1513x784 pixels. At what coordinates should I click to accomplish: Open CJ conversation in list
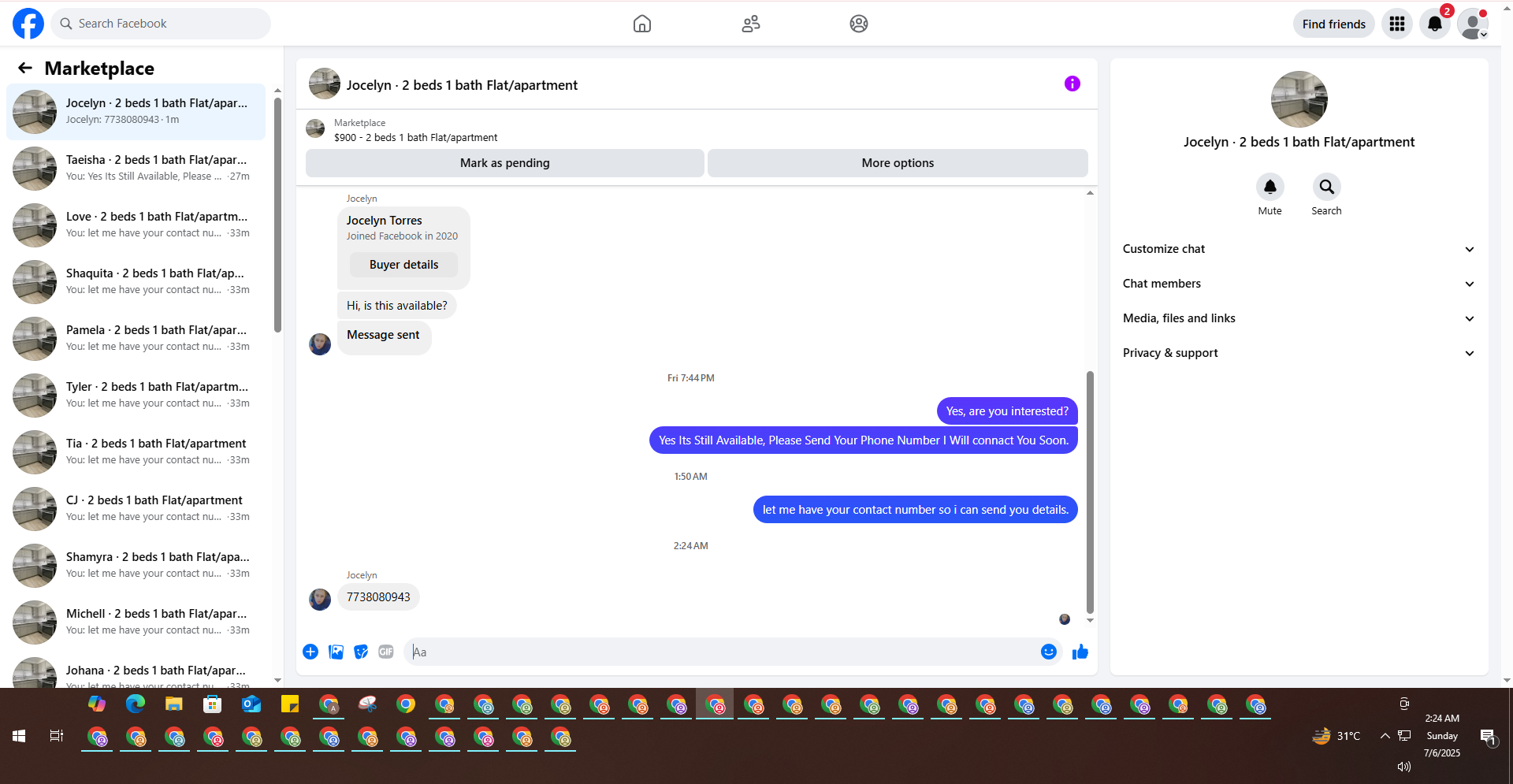(x=136, y=508)
